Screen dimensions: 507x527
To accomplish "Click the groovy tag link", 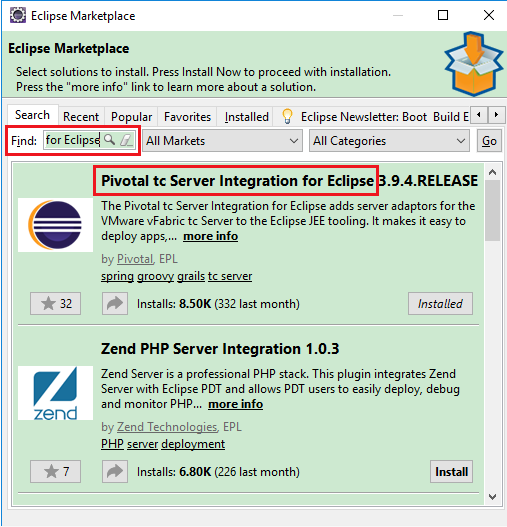I will tap(155, 276).
